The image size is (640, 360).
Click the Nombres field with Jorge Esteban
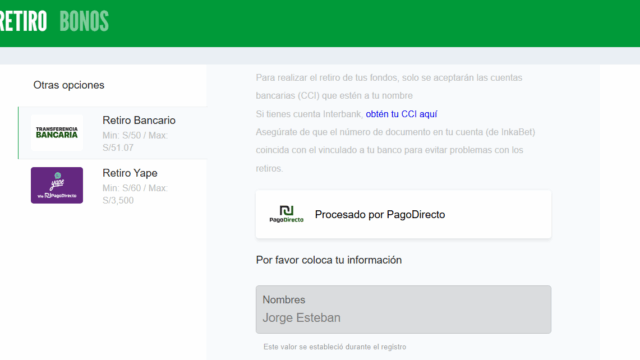403,309
